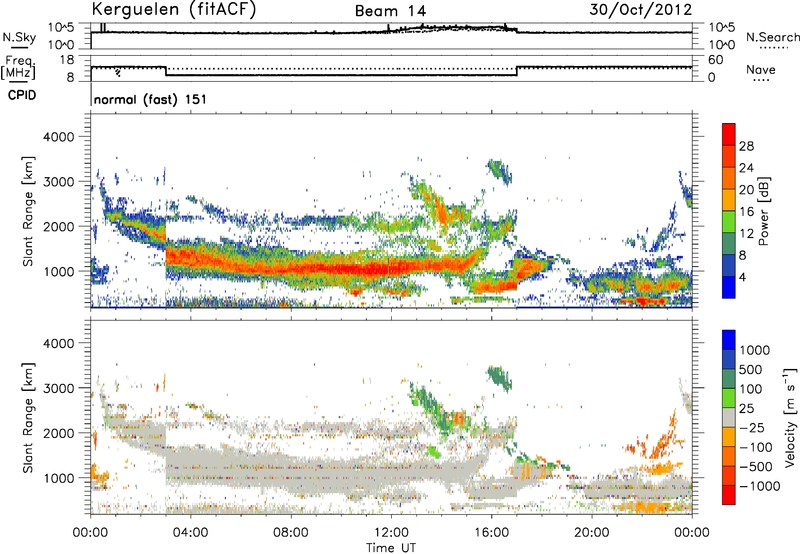Image resolution: width=800 pixels, height=554 pixels.
Task: Click the 1000 tick on velocity colorbar
Action: pos(754,350)
